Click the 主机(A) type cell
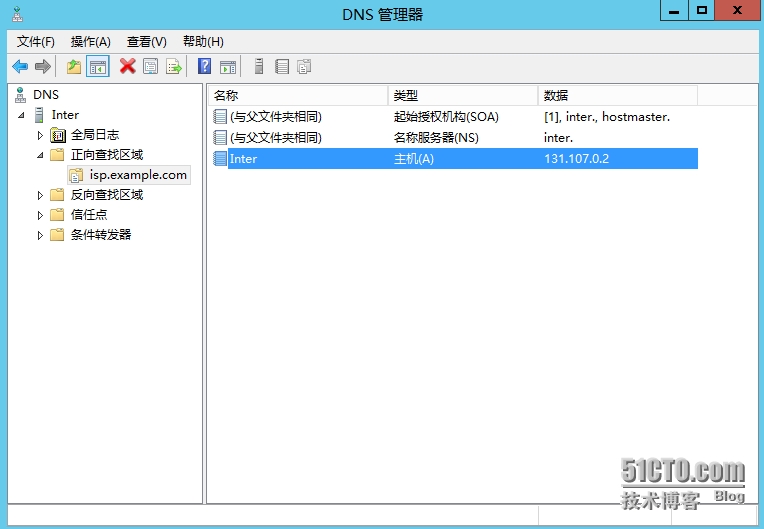Screen dimensions: 764x529 click(414, 159)
